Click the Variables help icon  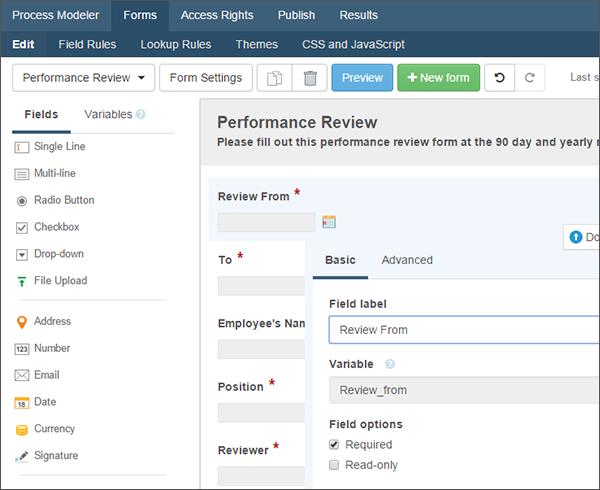click(x=141, y=115)
